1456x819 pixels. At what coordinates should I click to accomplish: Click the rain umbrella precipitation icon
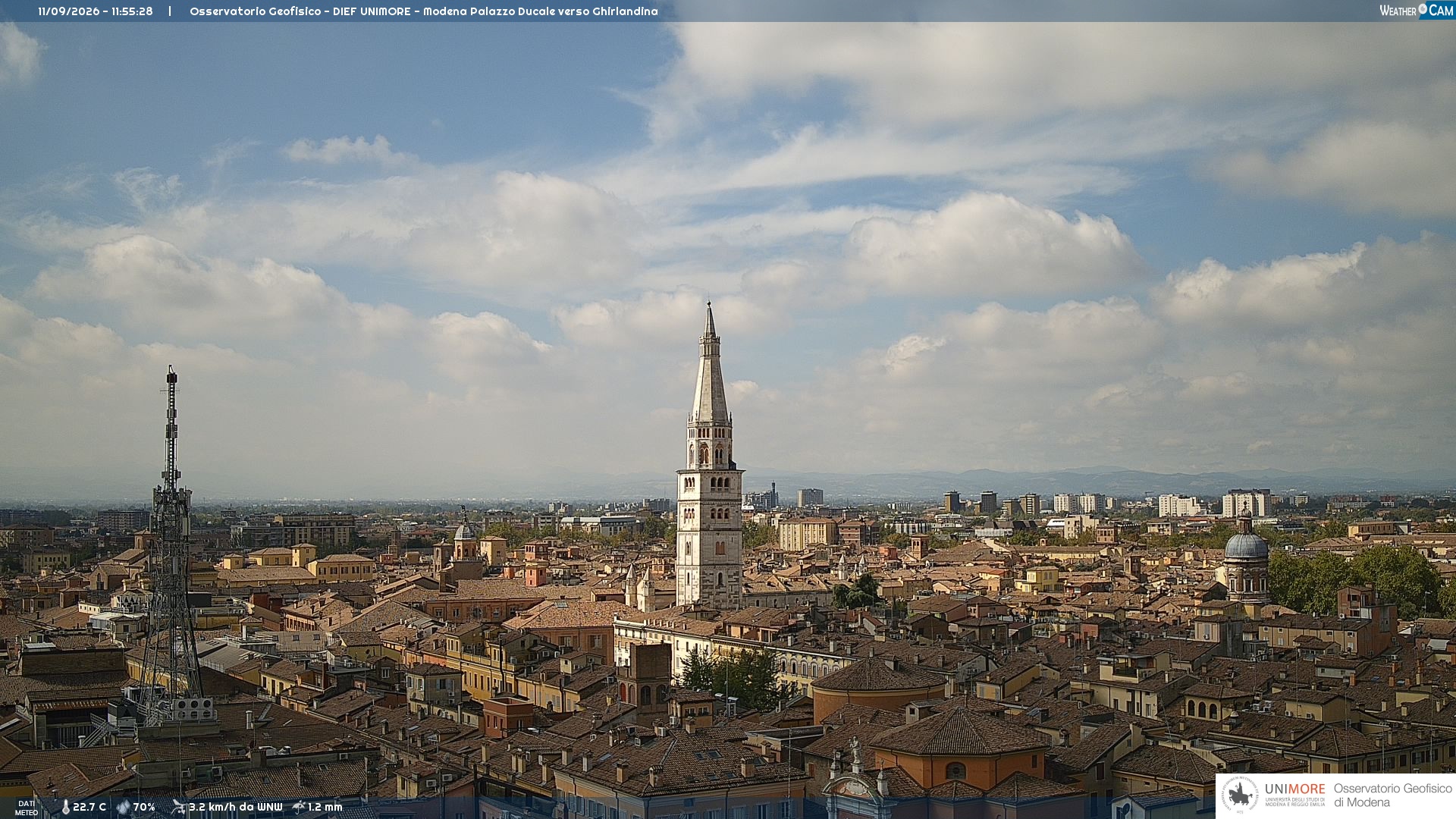[x=299, y=807]
